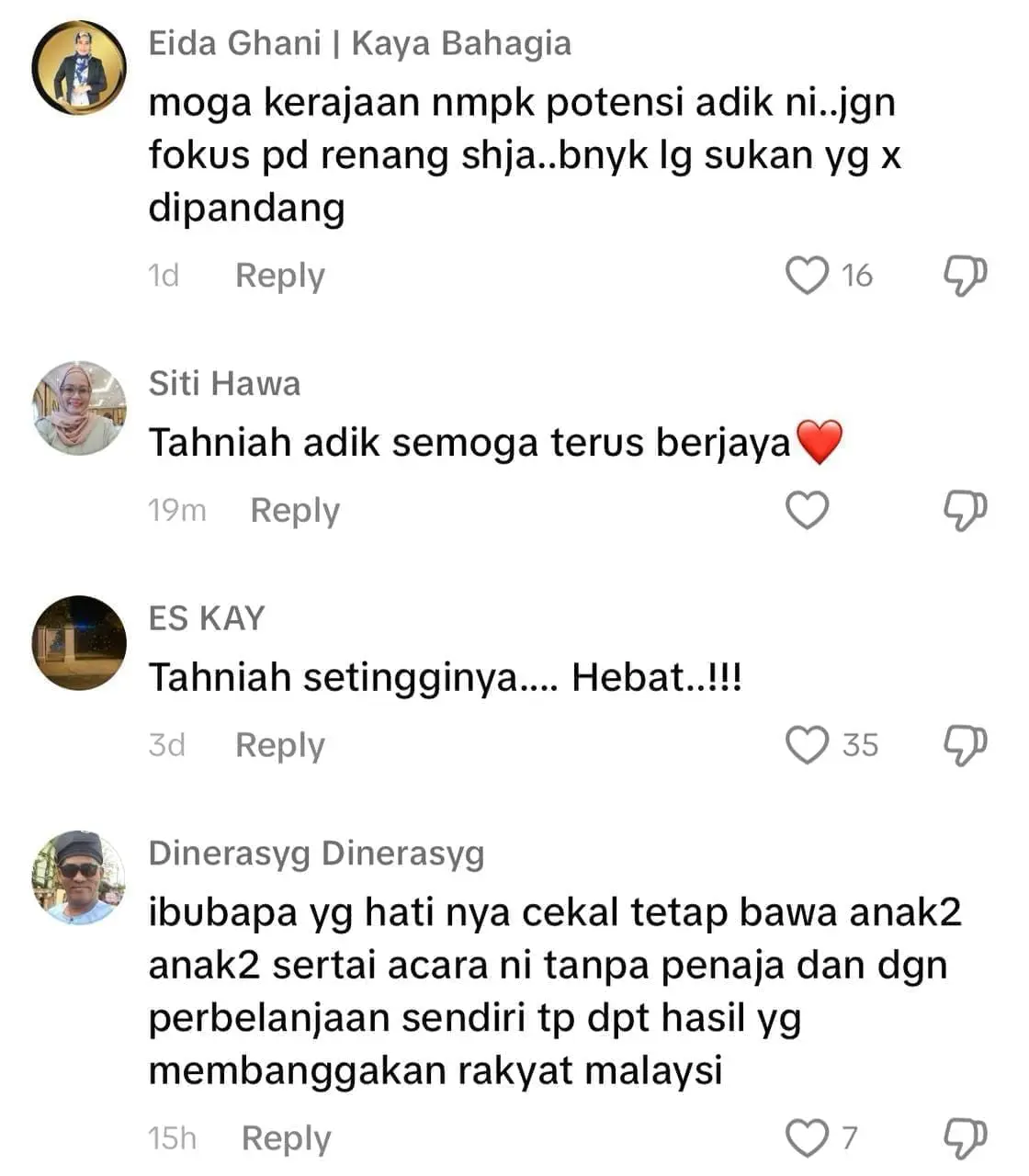Tap thumbs-down on Siti Hawa's comment
The image size is (1029, 1176).
coord(966,510)
